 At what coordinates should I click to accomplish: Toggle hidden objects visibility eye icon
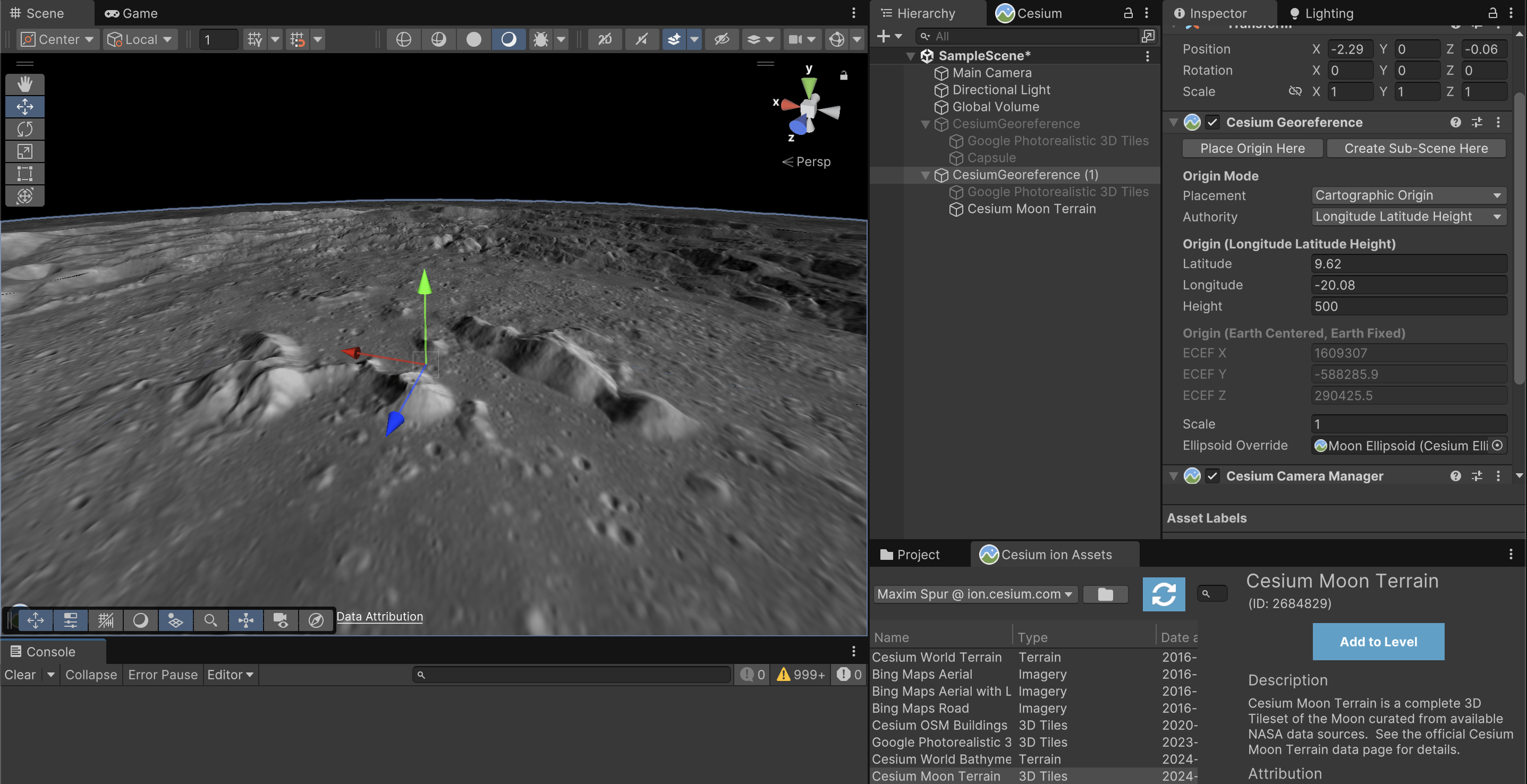[722, 40]
